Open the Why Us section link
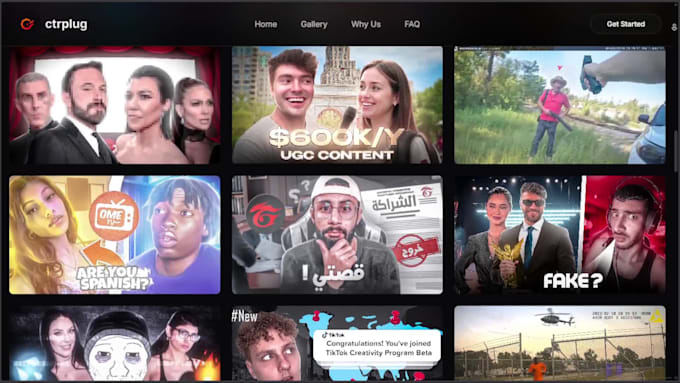680x383 pixels. [x=366, y=24]
